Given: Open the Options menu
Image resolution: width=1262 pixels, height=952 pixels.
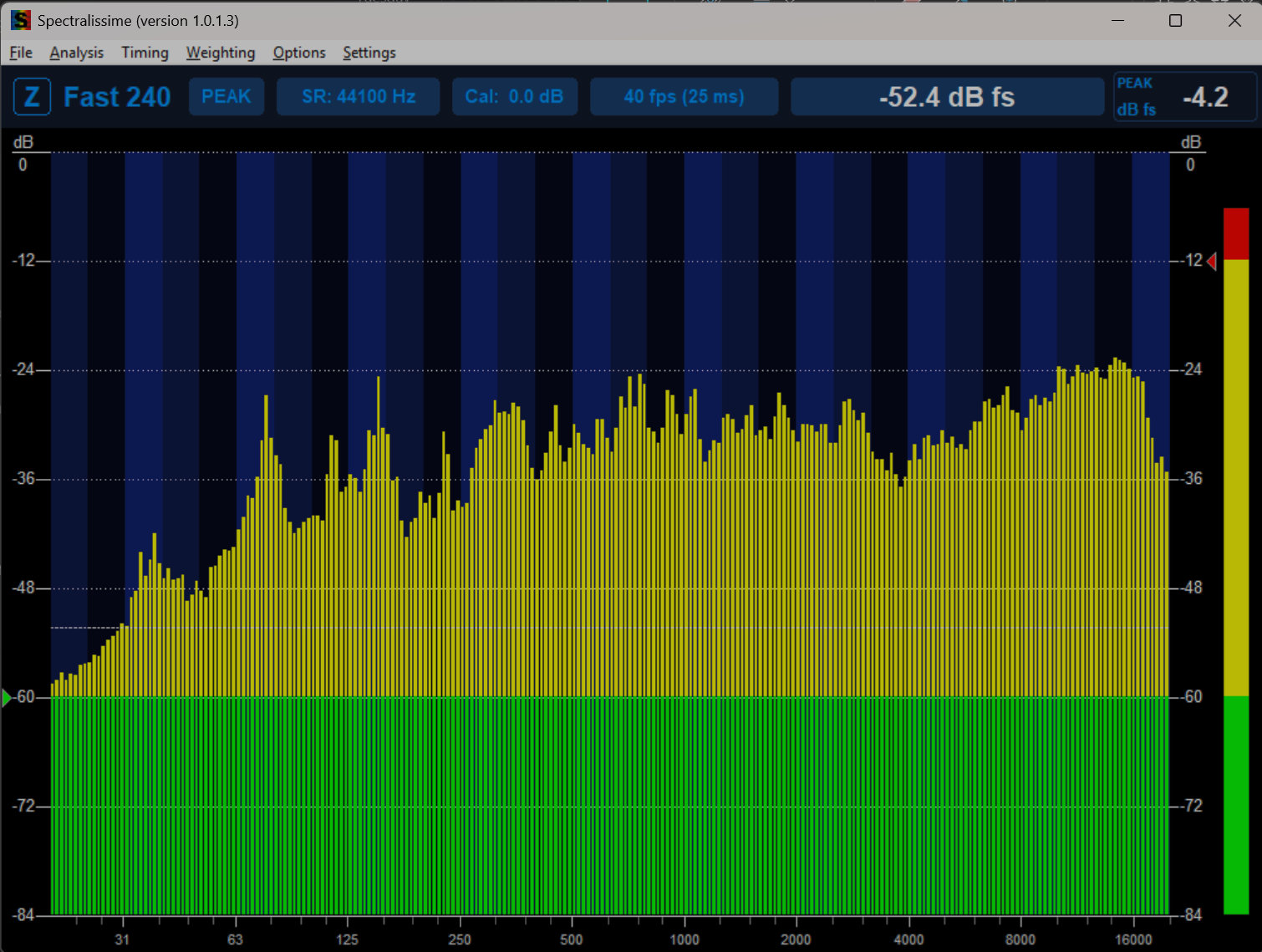Looking at the screenshot, I should 298,53.
